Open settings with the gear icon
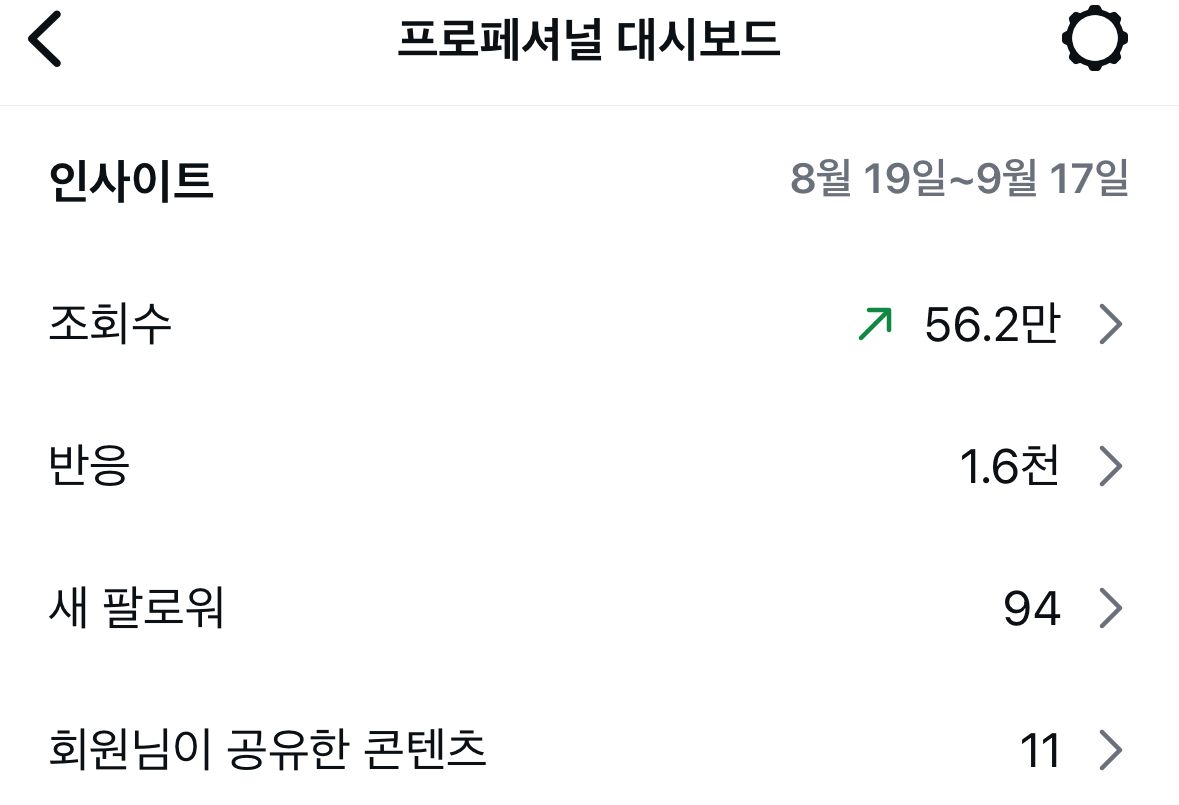Viewport: 1179px width, 805px height. (1094, 41)
